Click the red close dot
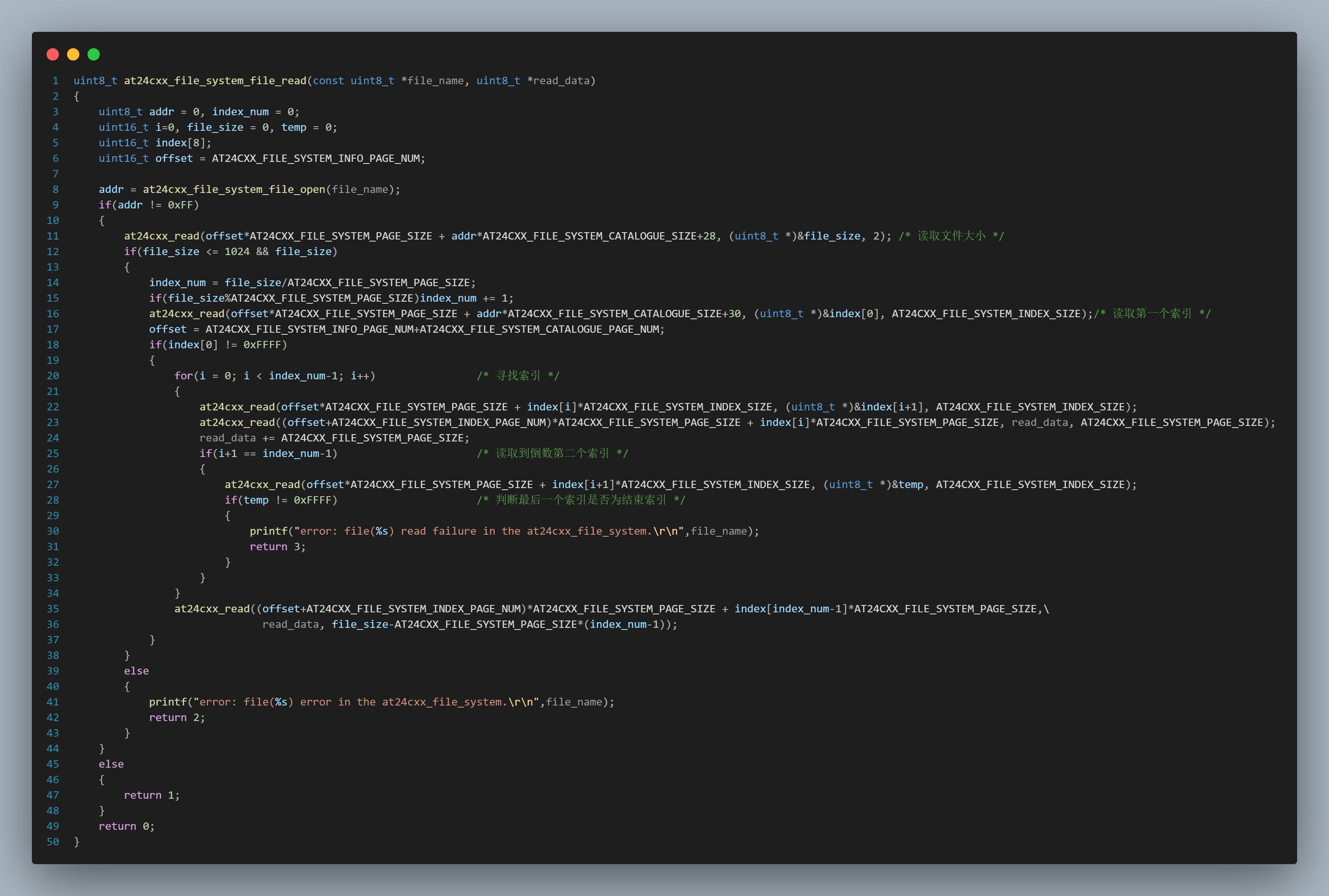The width and height of the screenshot is (1329, 896). pyautogui.click(x=53, y=54)
